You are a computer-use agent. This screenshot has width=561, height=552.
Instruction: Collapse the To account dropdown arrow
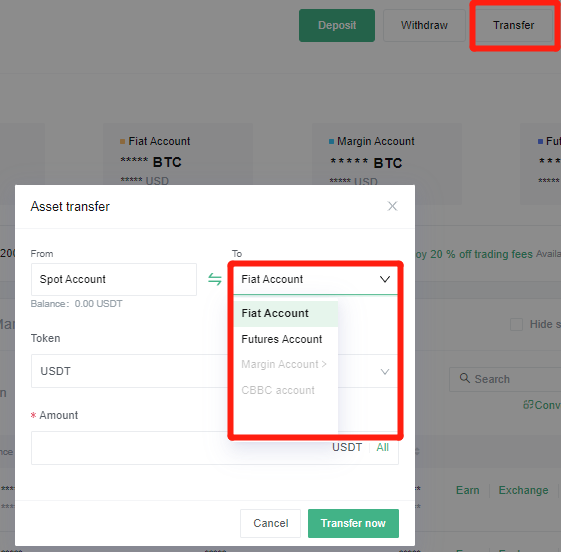[385, 279]
